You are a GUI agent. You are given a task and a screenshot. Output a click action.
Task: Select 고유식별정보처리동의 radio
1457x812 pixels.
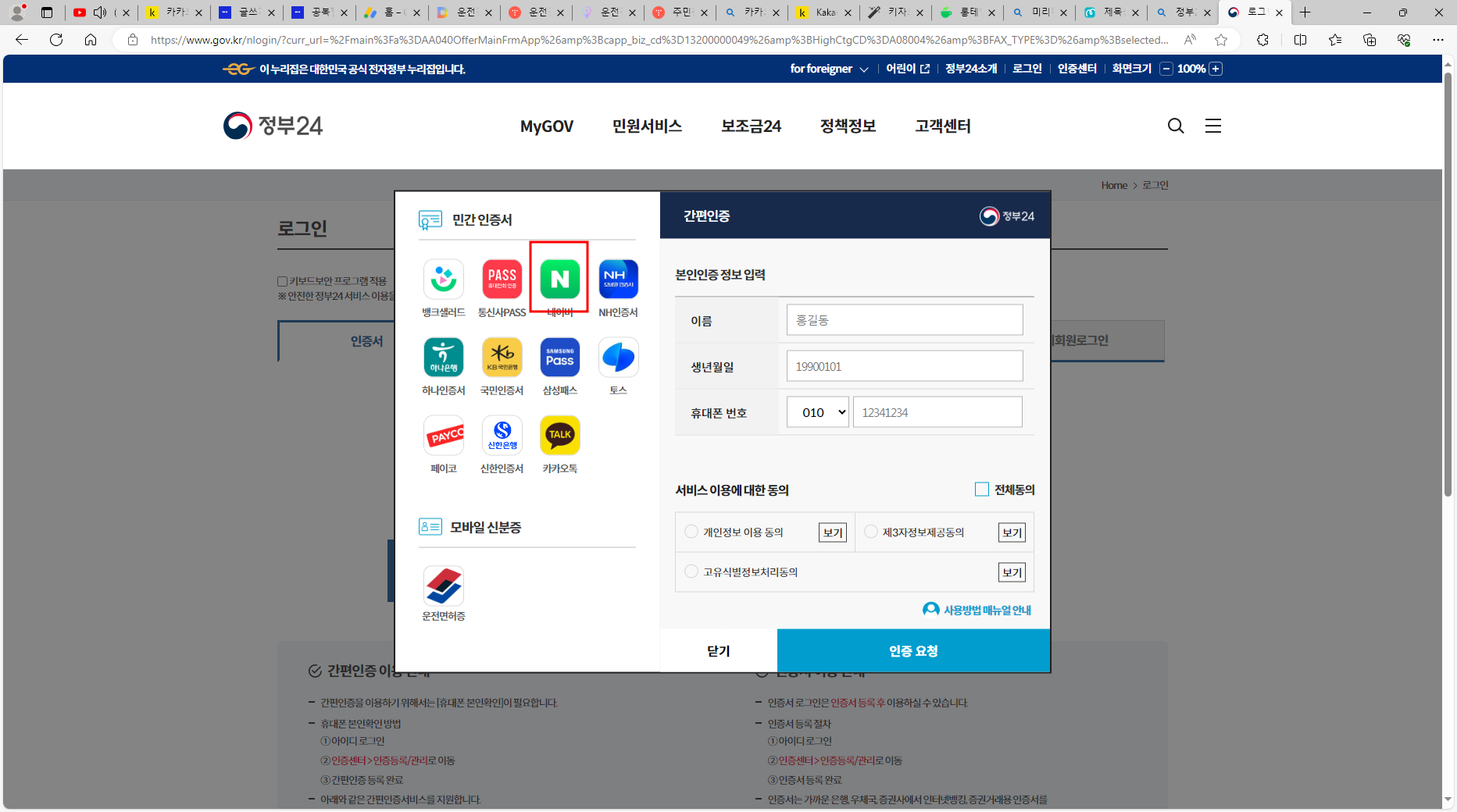[691, 572]
